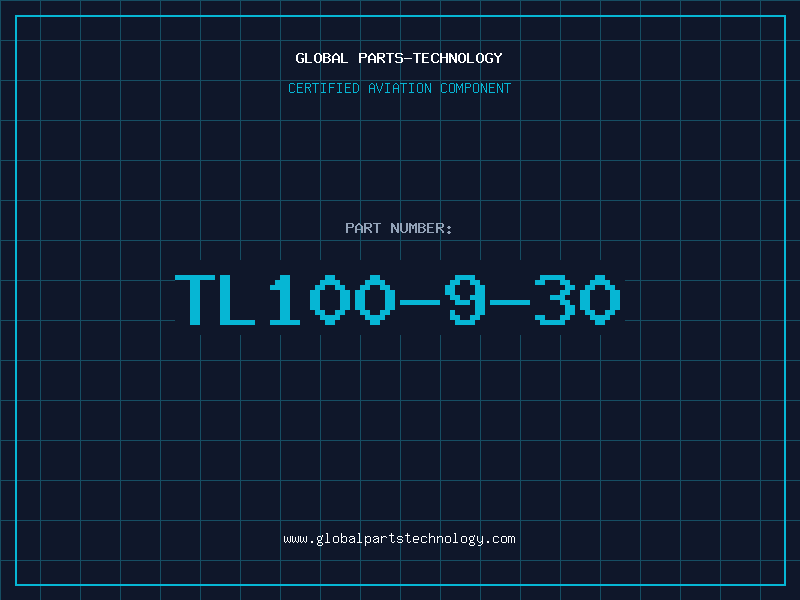The image size is (800, 600).
Task: Select the CERTIFIED AVIATION COMPONENT subtitle
Action: (x=399, y=88)
